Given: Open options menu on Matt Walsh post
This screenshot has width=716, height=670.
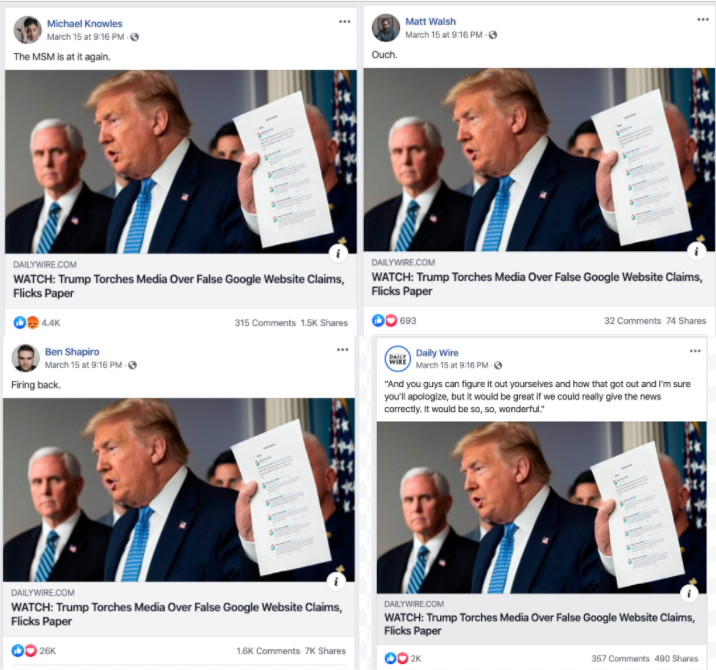Looking at the screenshot, I should 703,20.
